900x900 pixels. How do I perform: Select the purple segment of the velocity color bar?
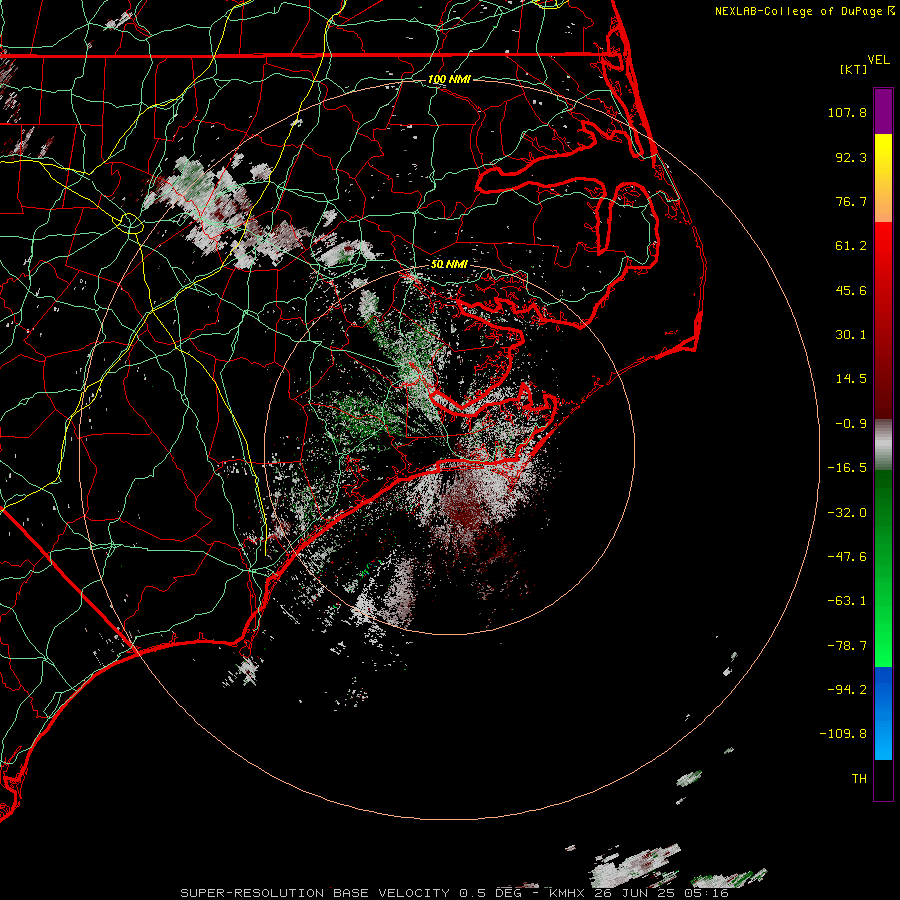coord(883,111)
